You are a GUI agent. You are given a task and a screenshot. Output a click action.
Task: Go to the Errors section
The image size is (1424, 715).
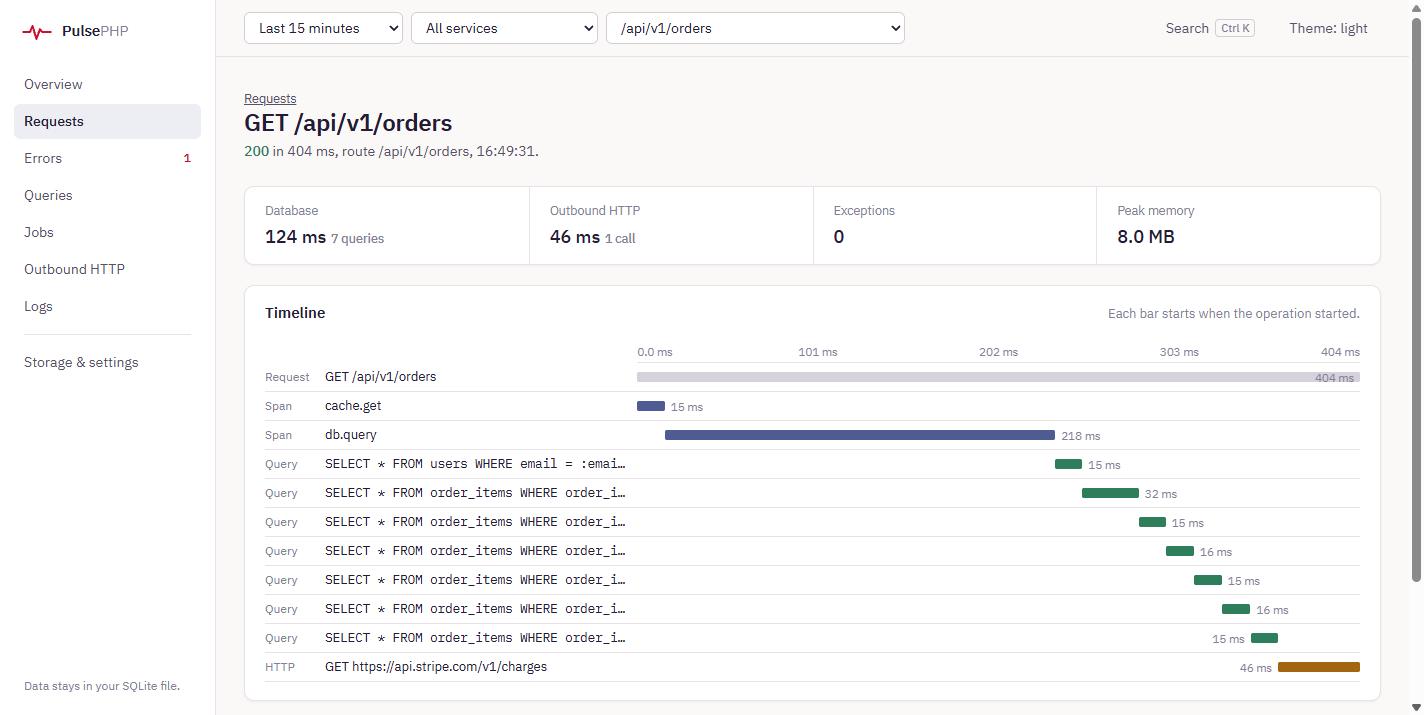(107, 158)
